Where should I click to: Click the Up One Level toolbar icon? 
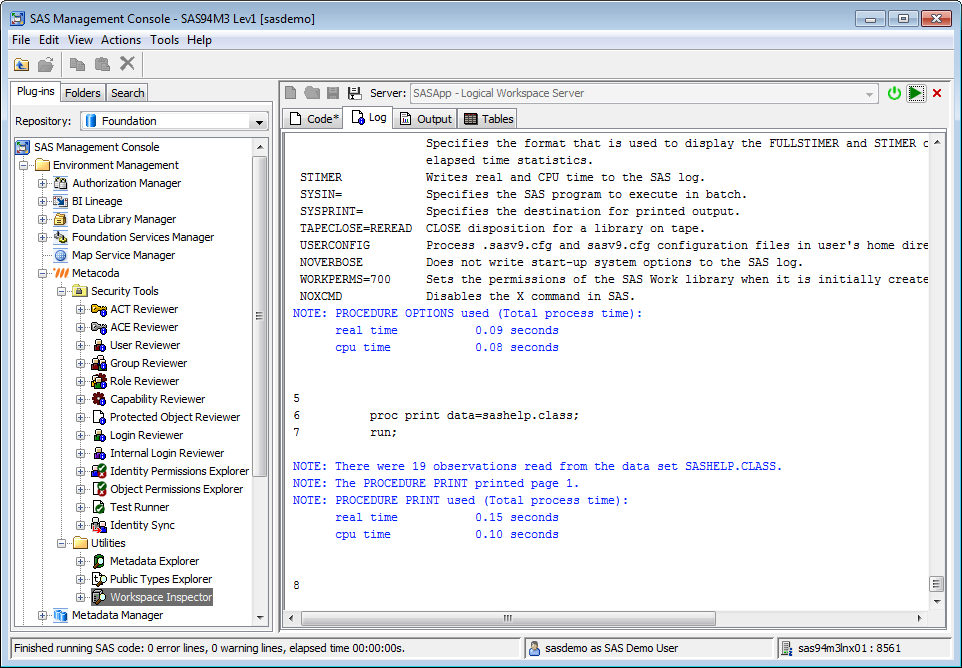coord(21,64)
